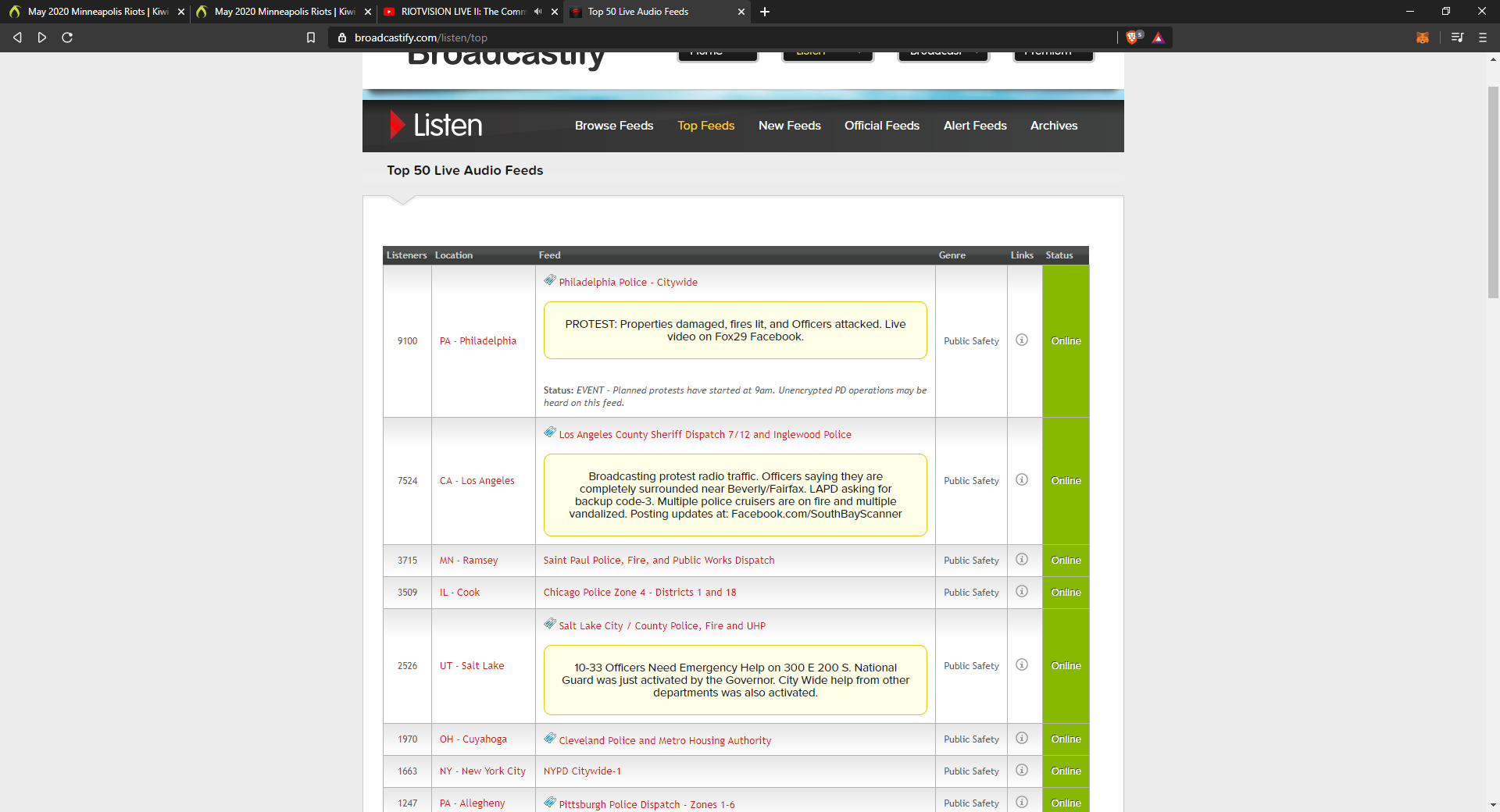The image size is (1500, 812).
Task: Click the tag icon beside Salt Lake City feed
Action: [x=550, y=623]
